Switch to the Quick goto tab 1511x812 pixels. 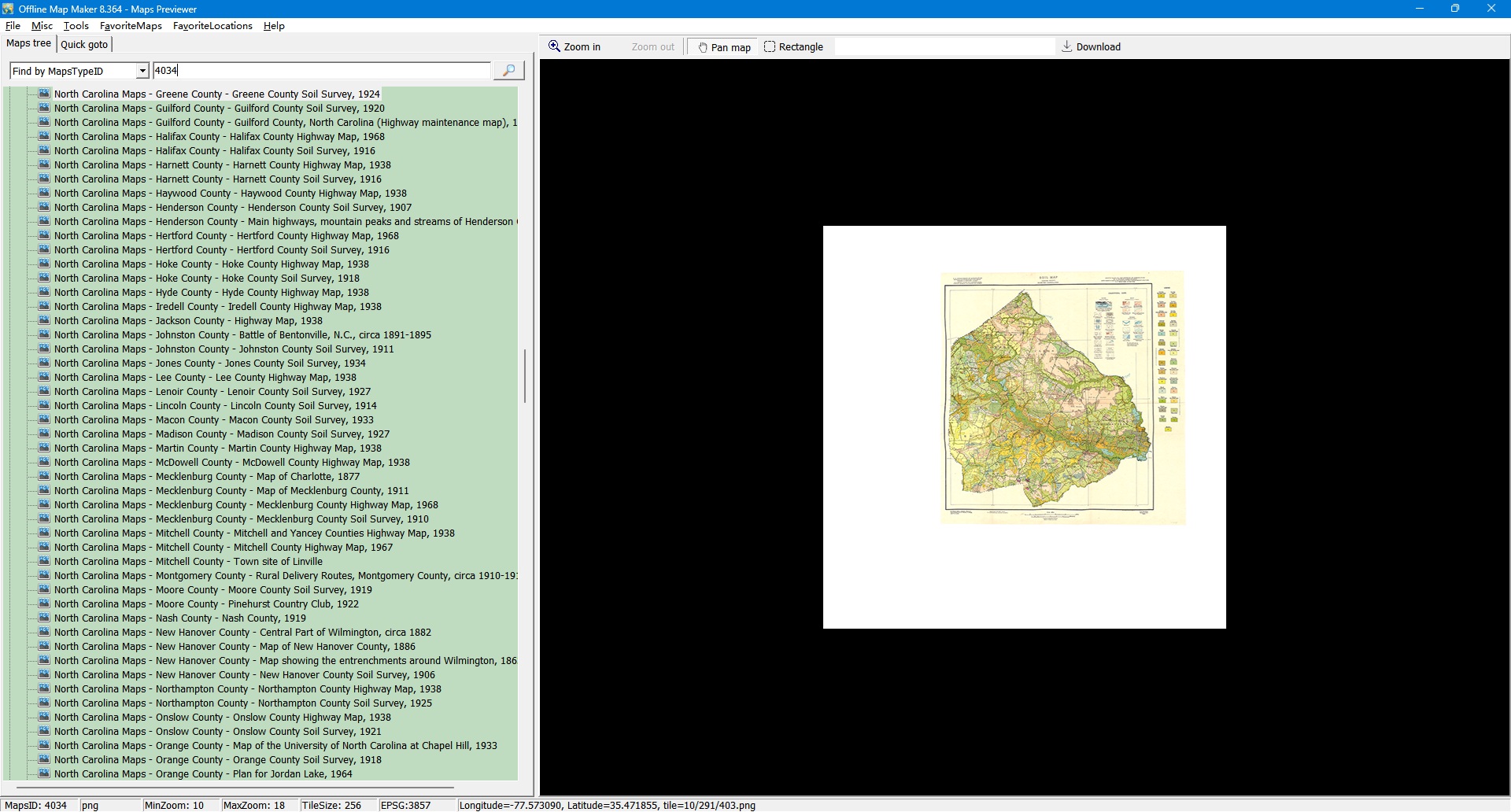[x=84, y=44]
